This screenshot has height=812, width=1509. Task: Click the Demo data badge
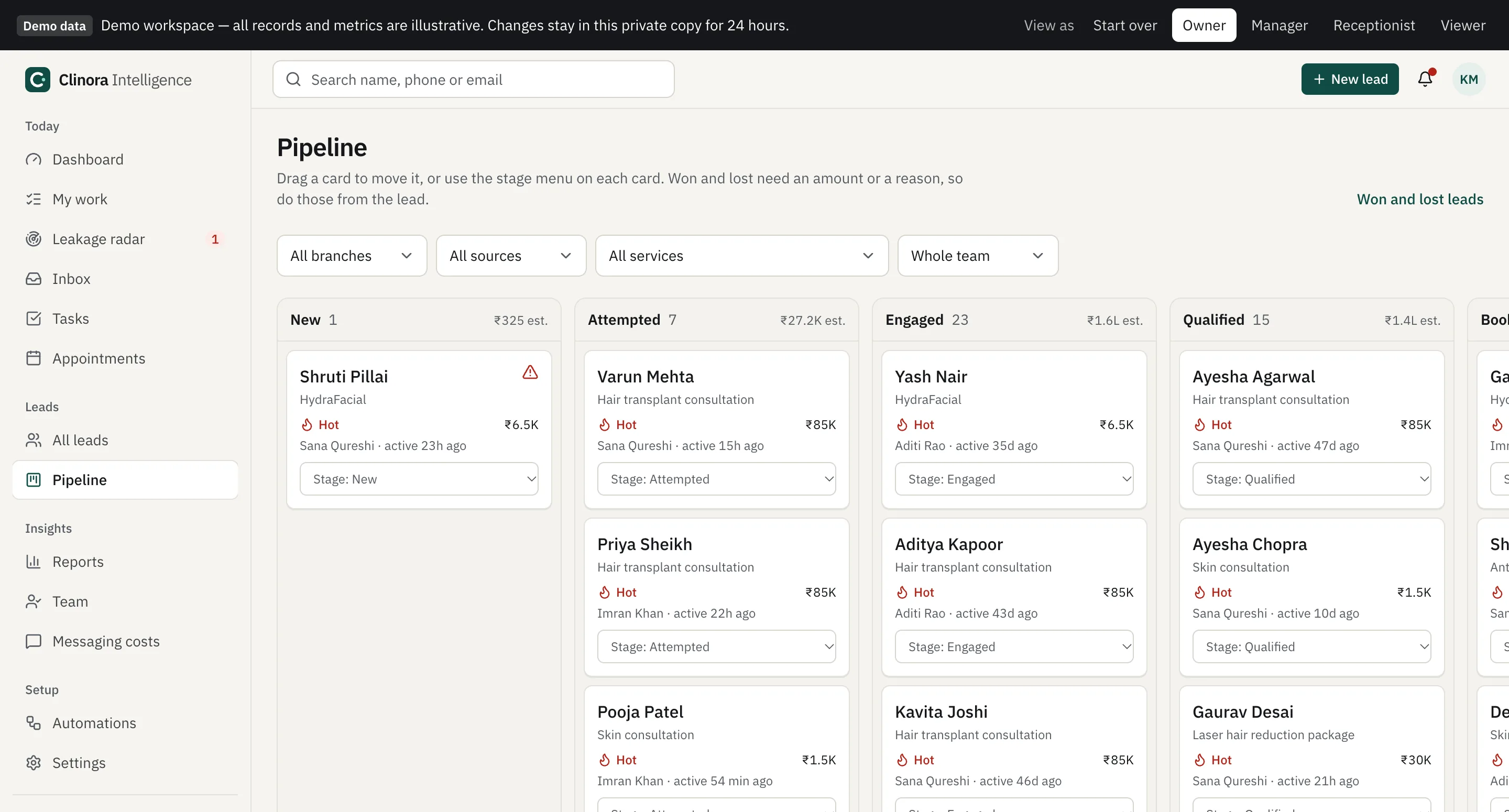54,26
